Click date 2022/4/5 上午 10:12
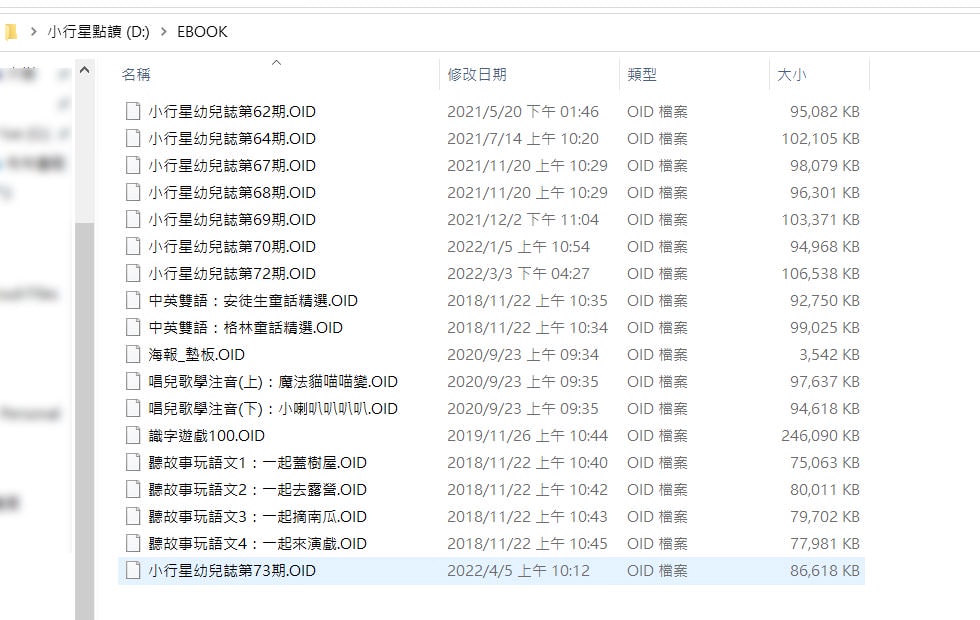The image size is (980, 620). click(518, 570)
